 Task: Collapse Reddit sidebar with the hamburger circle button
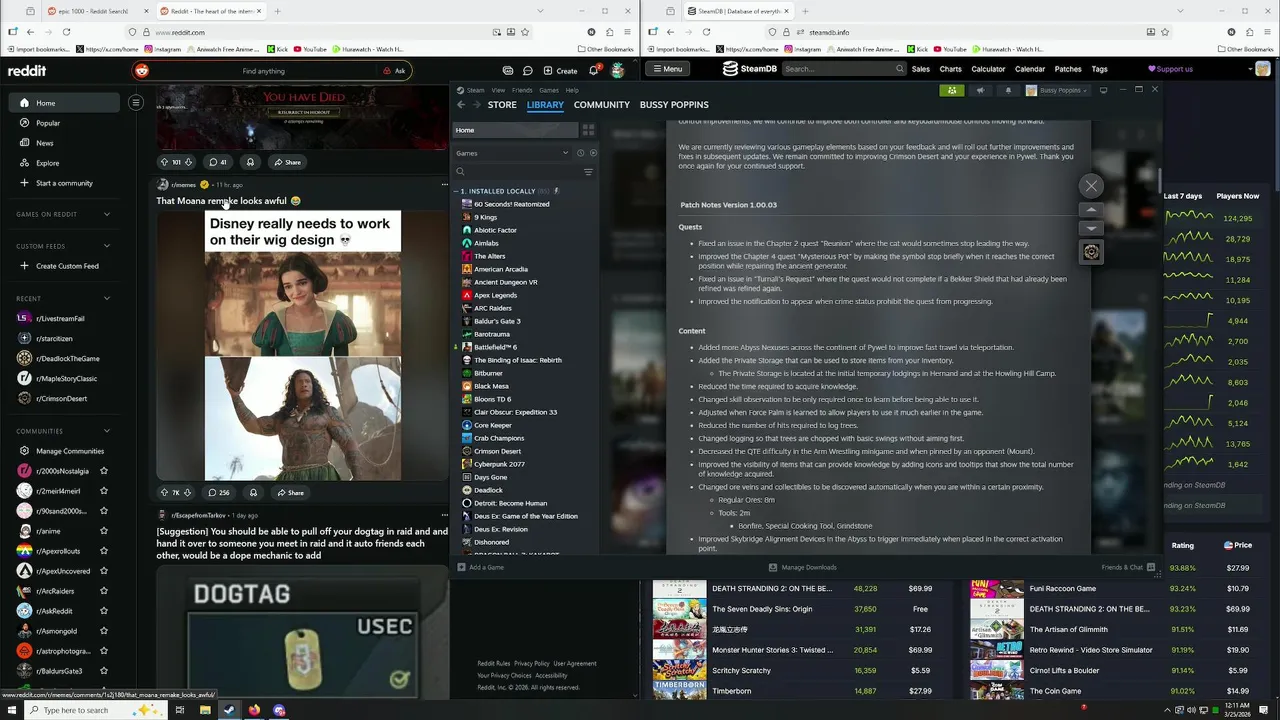[x=136, y=102]
